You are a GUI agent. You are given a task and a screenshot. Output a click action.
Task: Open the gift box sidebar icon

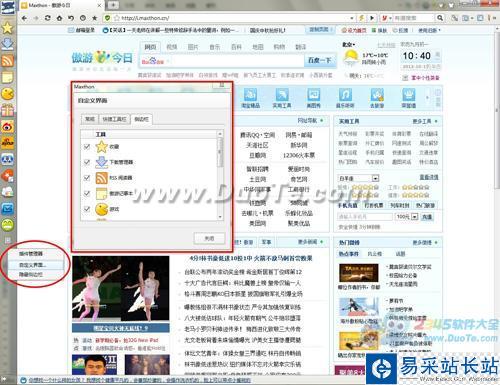point(7,110)
